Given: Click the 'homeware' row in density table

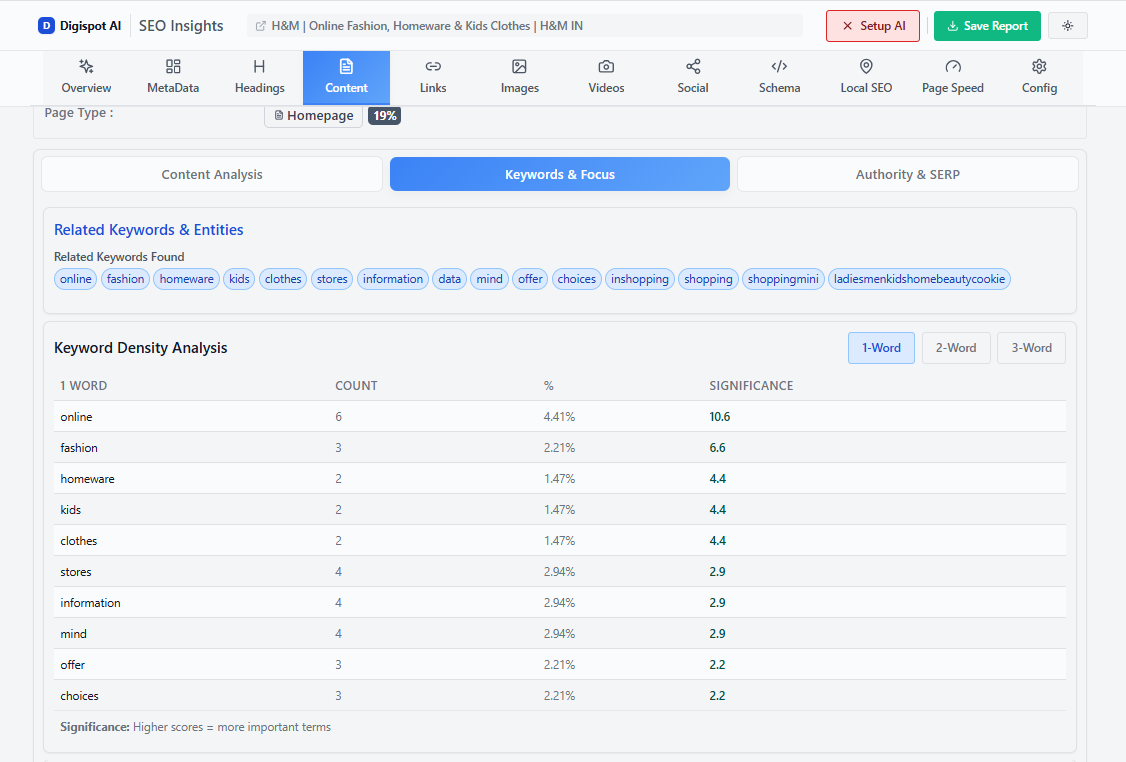Looking at the screenshot, I should [x=559, y=478].
